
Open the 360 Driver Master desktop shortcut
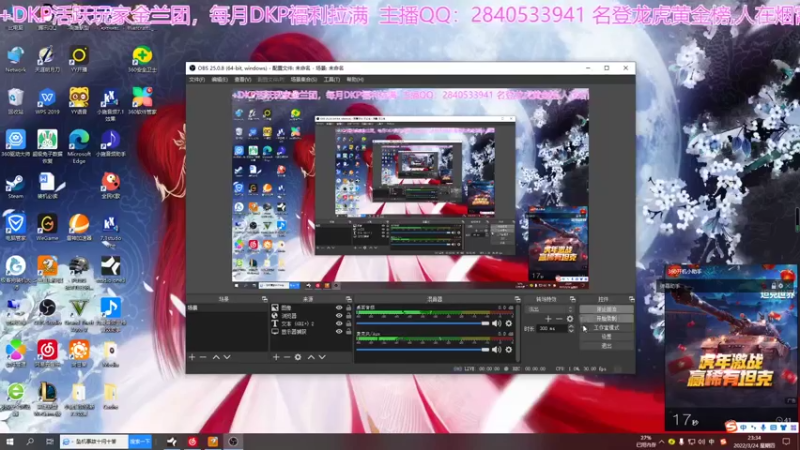tap(15, 143)
